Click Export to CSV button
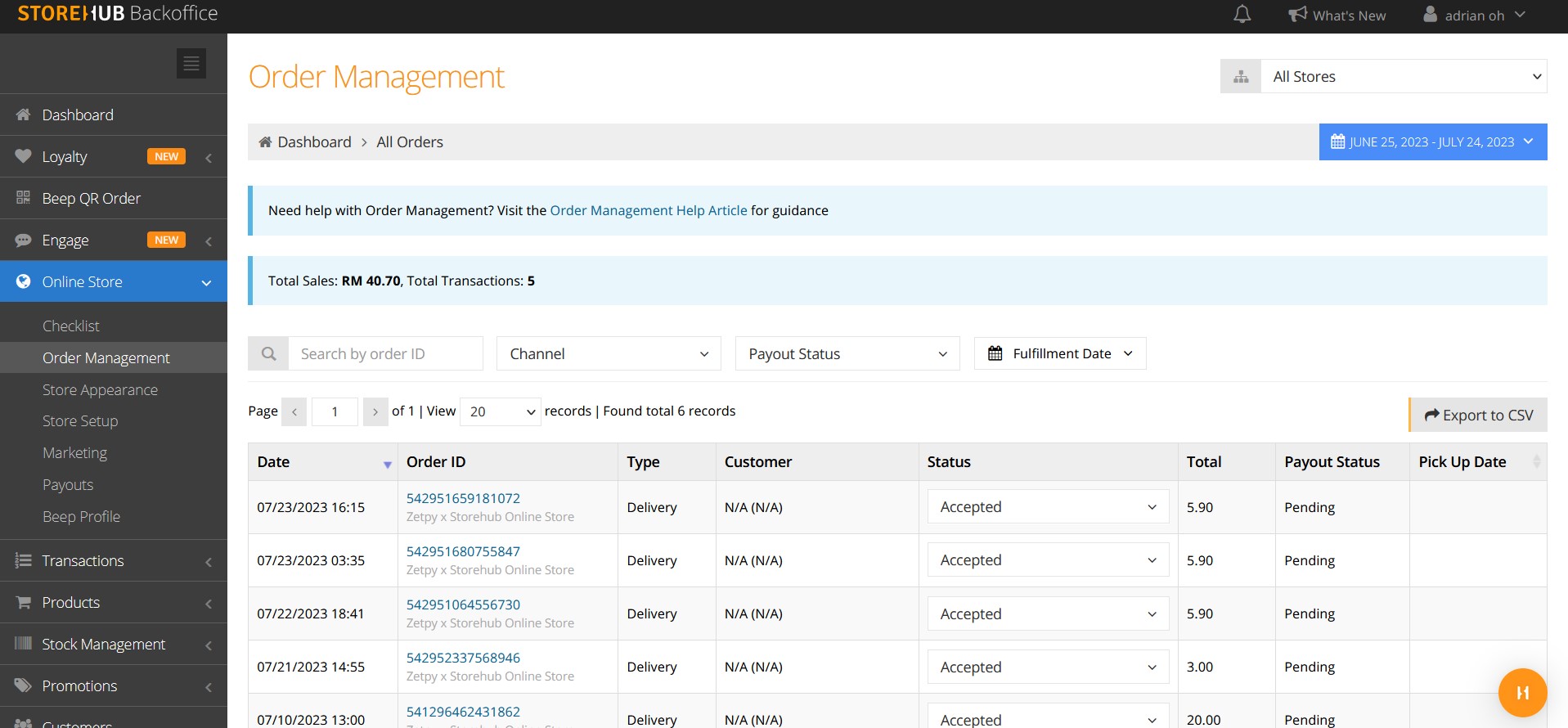This screenshot has height=728, width=1568. [1477, 415]
